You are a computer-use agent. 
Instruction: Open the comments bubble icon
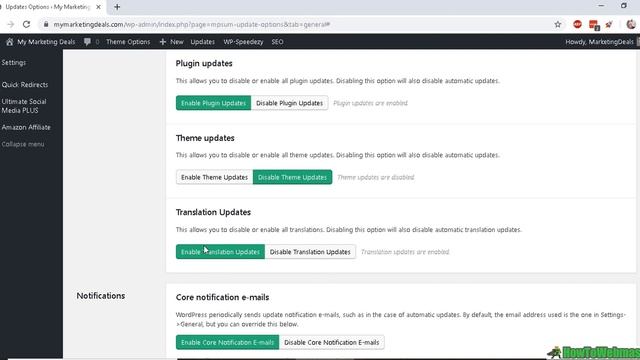[x=87, y=42]
